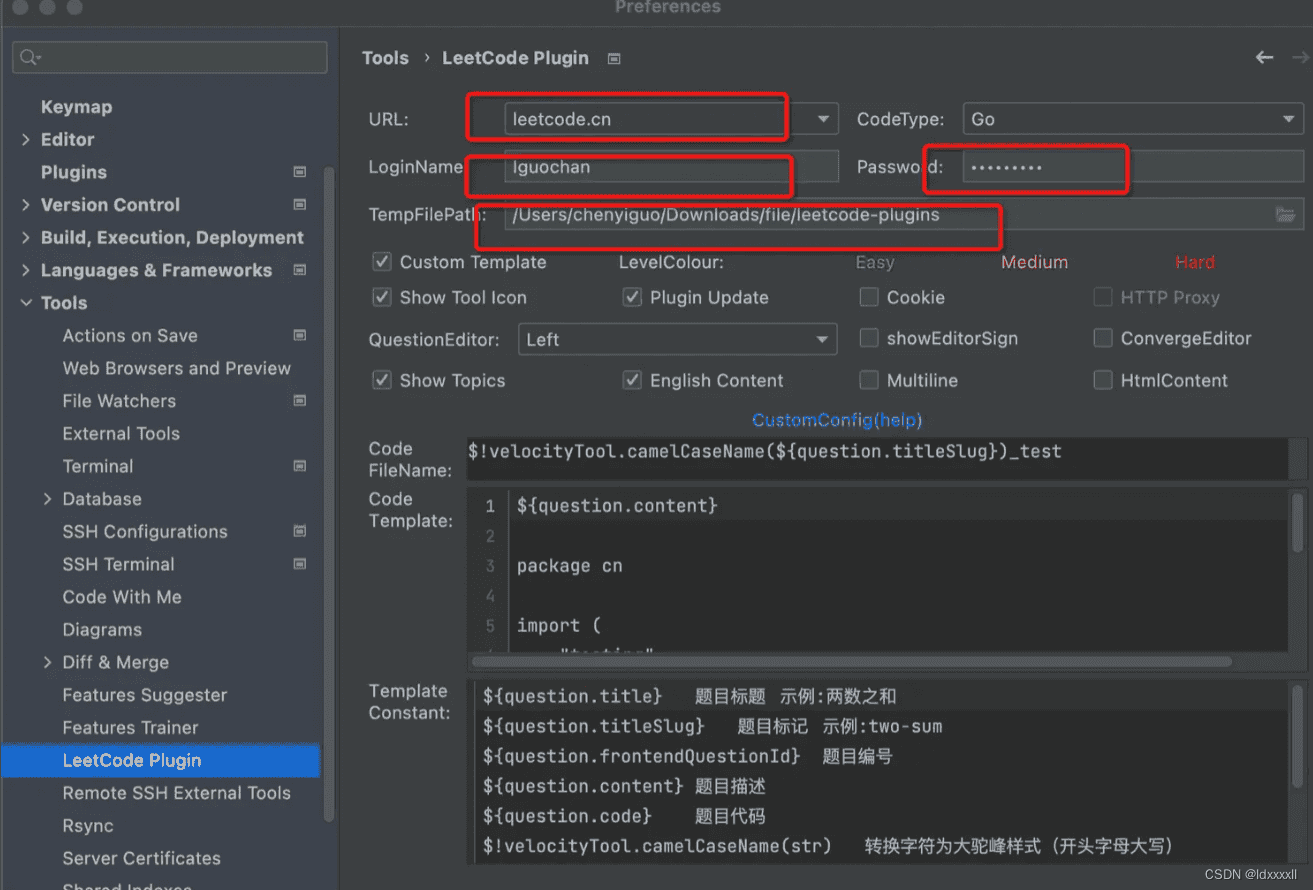
Task: Click the settings search field
Action: point(170,57)
